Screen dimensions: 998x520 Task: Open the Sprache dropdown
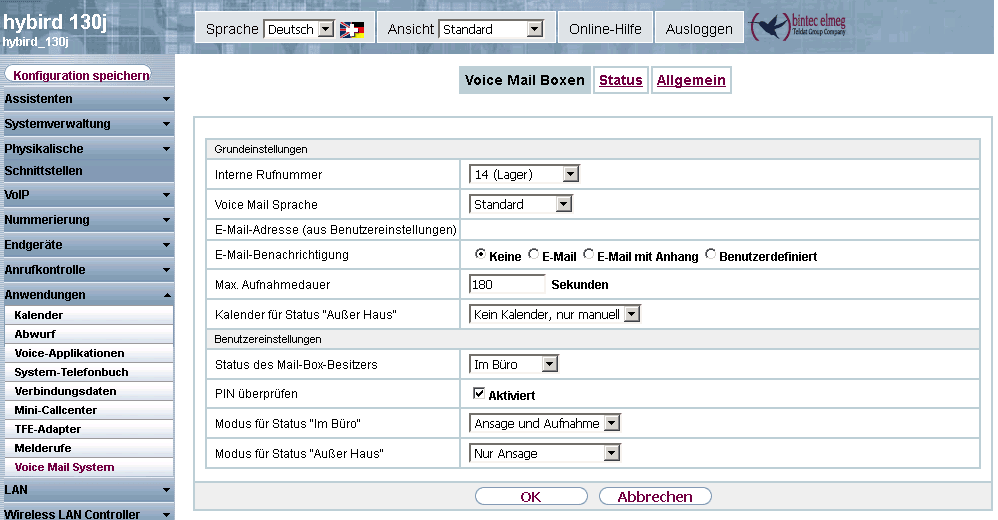tap(299, 29)
